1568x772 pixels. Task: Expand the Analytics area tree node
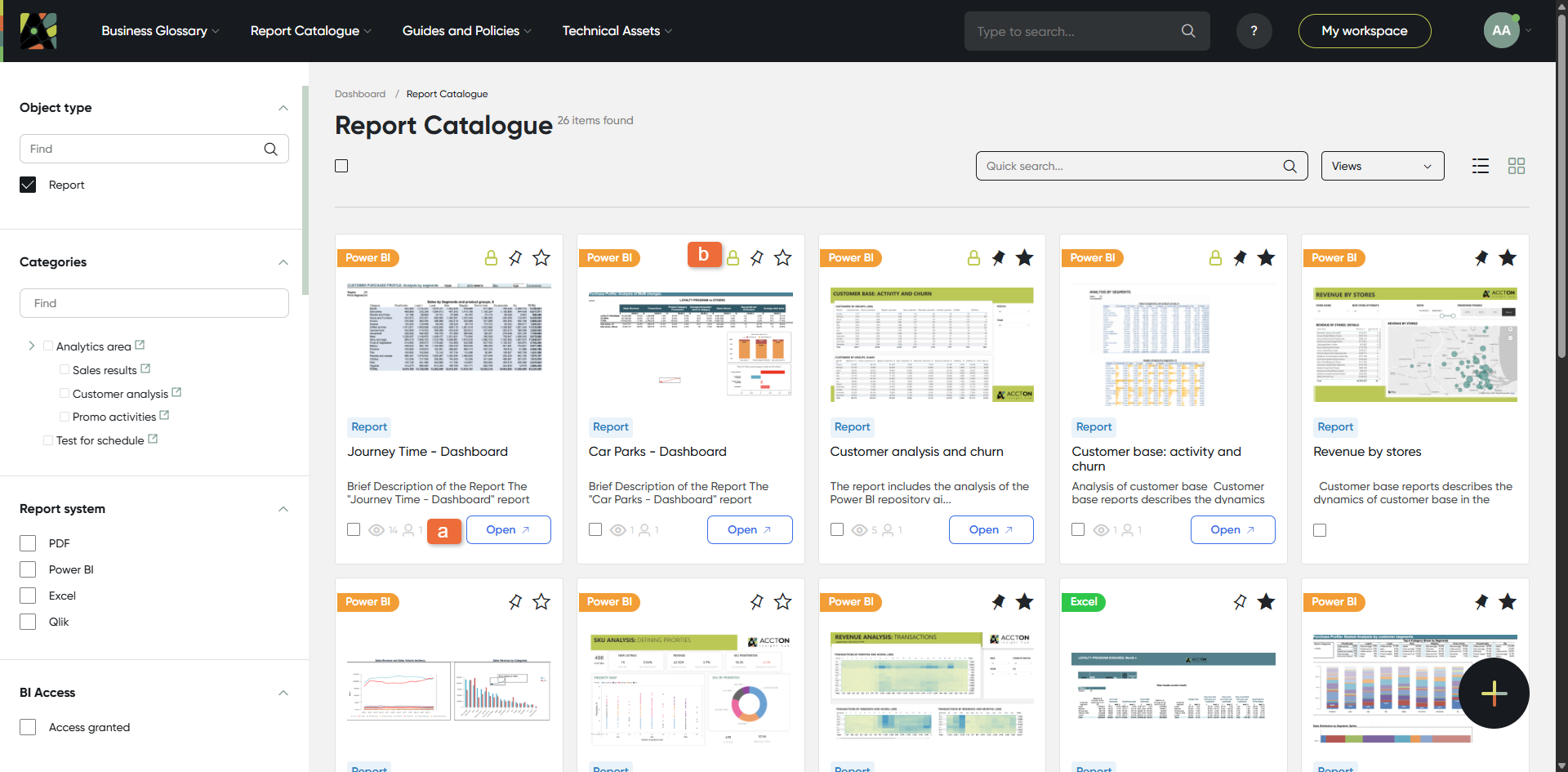(x=32, y=346)
